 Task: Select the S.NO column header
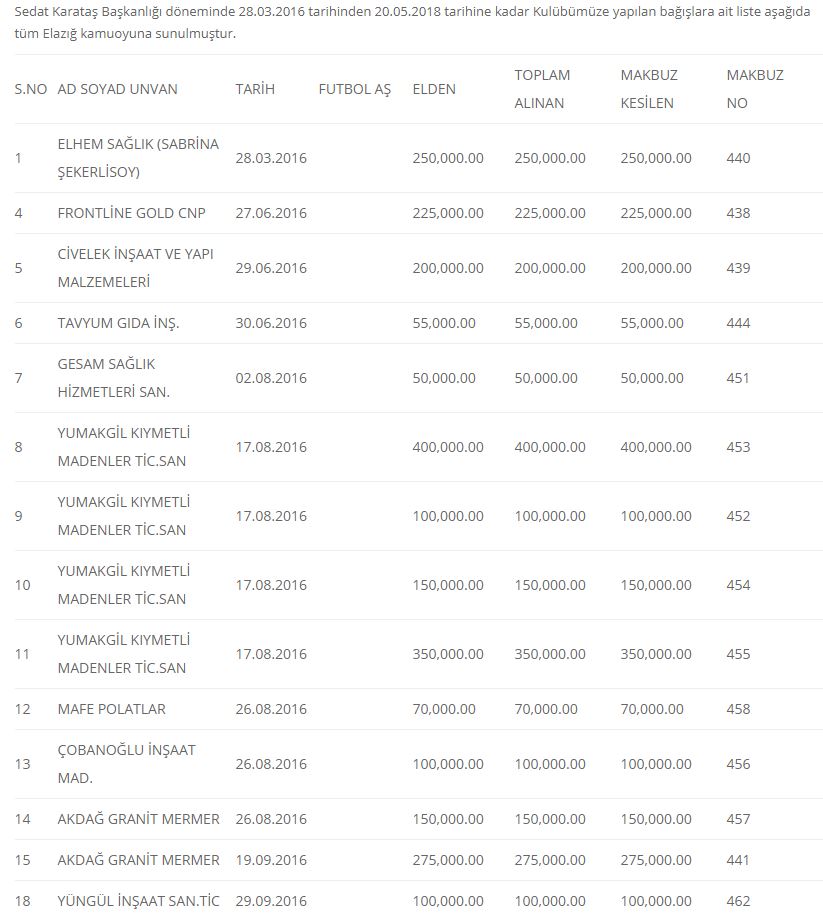30,89
